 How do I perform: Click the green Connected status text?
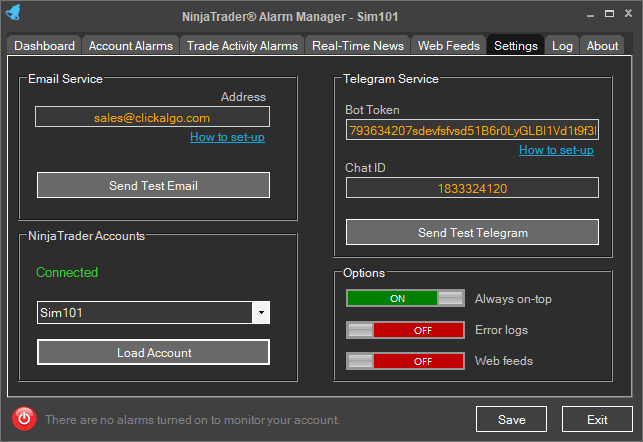[x=67, y=272]
